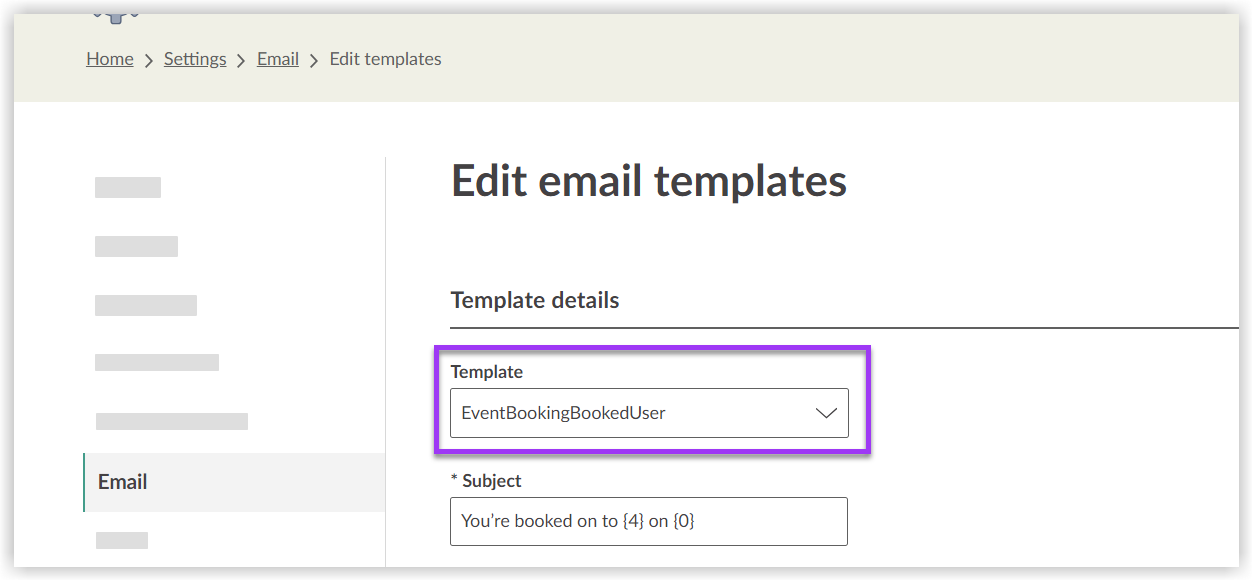Click the Template details section heading
Viewport: 1253px width, 581px height.
(535, 300)
